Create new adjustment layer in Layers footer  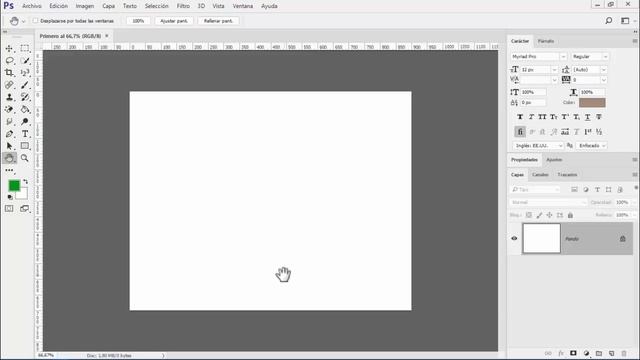pyautogui.click(x=586, y=353)
